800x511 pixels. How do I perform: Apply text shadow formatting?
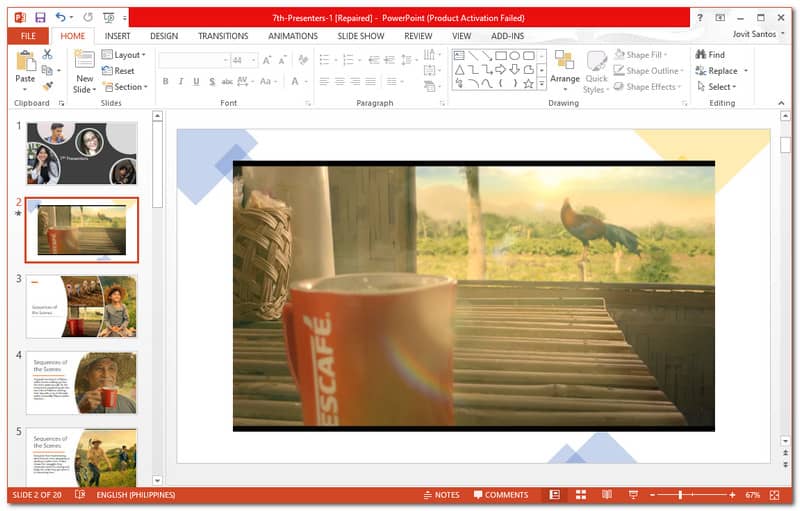(x=212, y=82)
